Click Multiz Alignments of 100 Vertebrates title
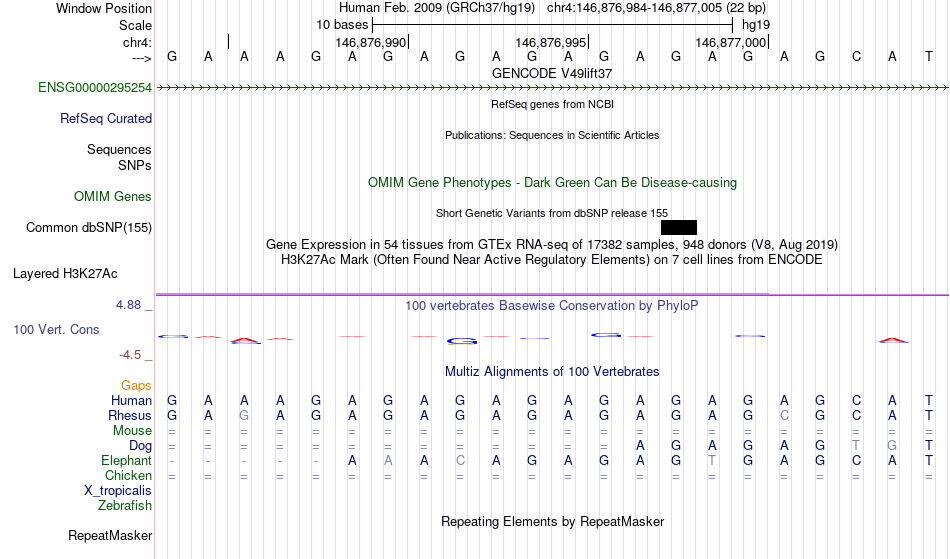 [552, 372]
